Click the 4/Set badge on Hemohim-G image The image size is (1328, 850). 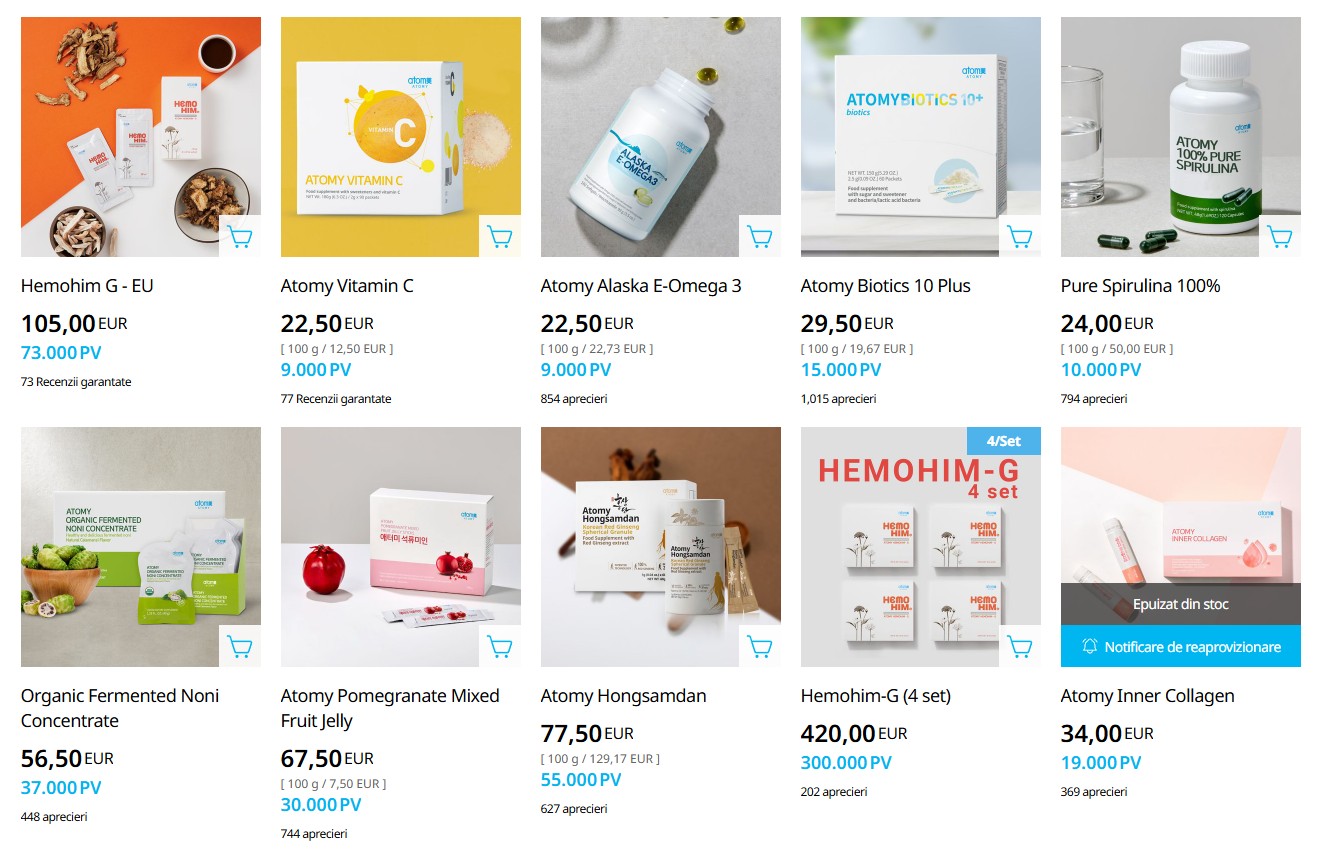[x=1004, y=441]
